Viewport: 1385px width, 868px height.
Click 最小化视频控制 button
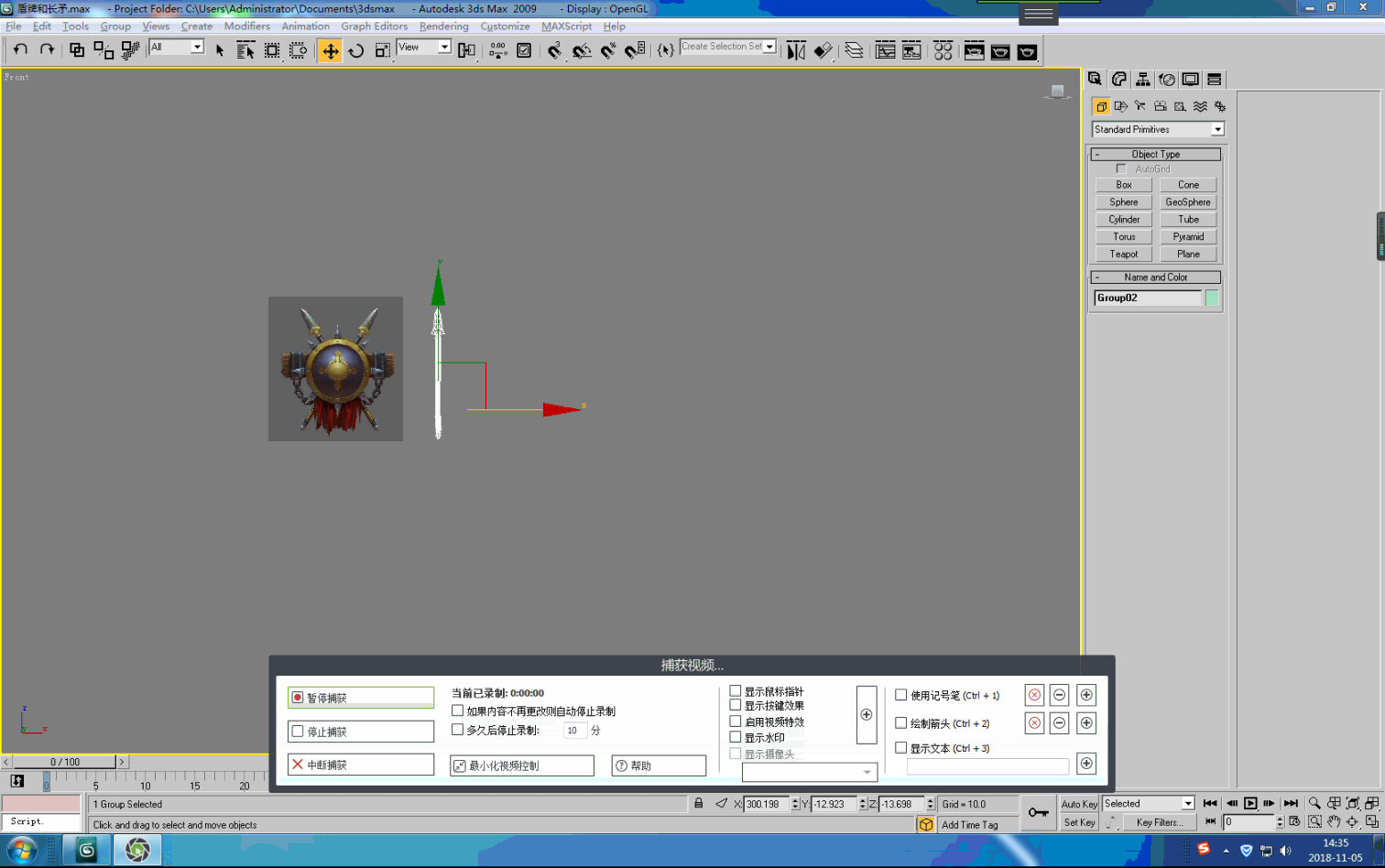[x=522, y=765]
